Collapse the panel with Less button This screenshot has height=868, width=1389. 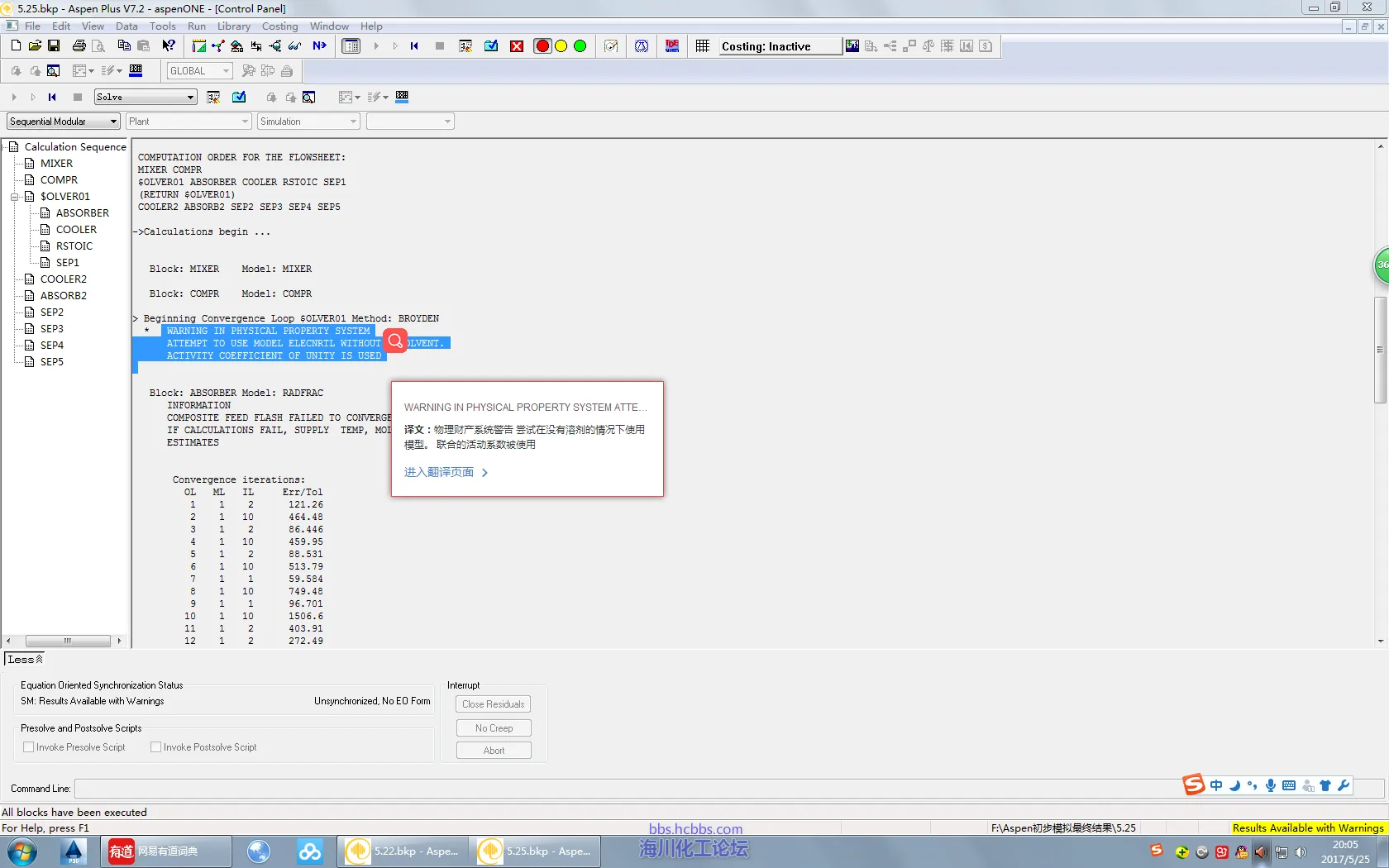click(25, 660)
